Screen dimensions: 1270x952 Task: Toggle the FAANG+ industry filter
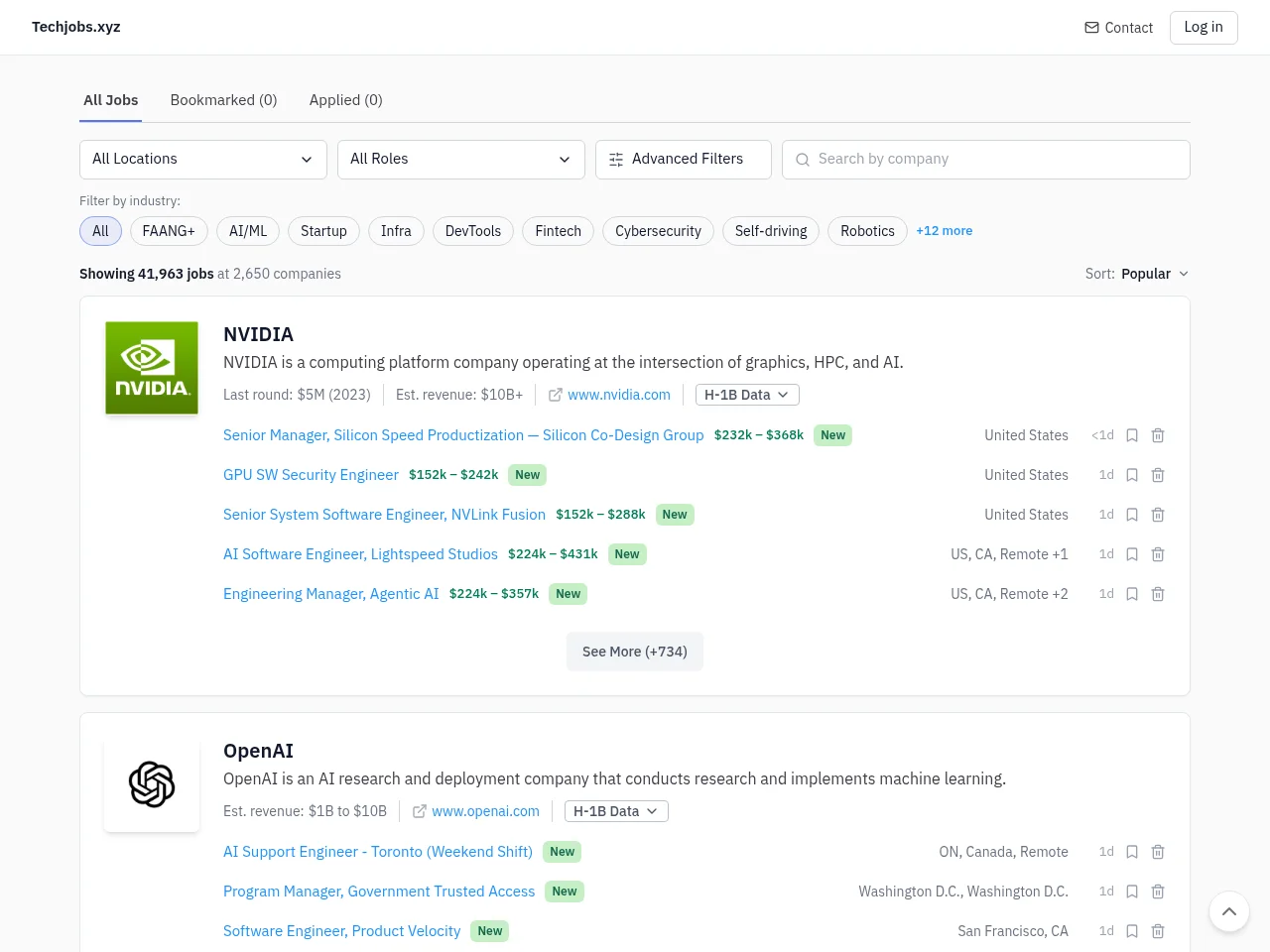tap(169, 231)
